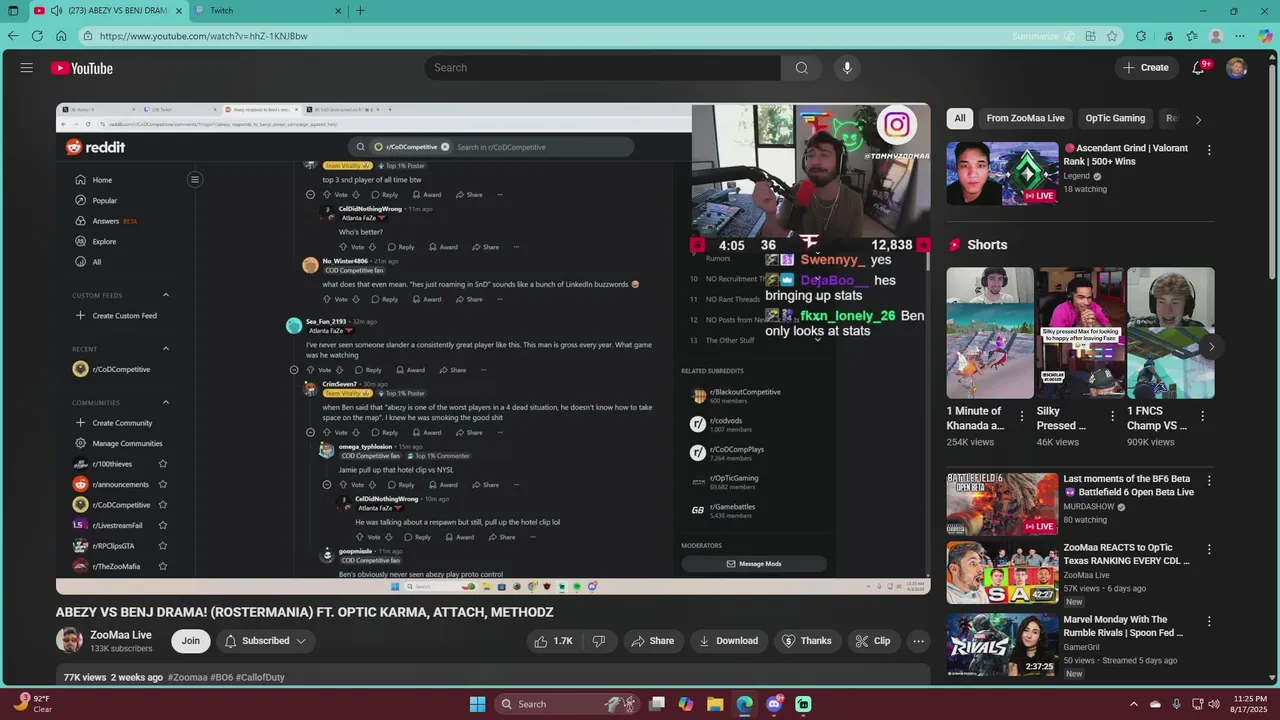Select the OpTic Gaming chip
The image size is (1280, 720).
1115,118
